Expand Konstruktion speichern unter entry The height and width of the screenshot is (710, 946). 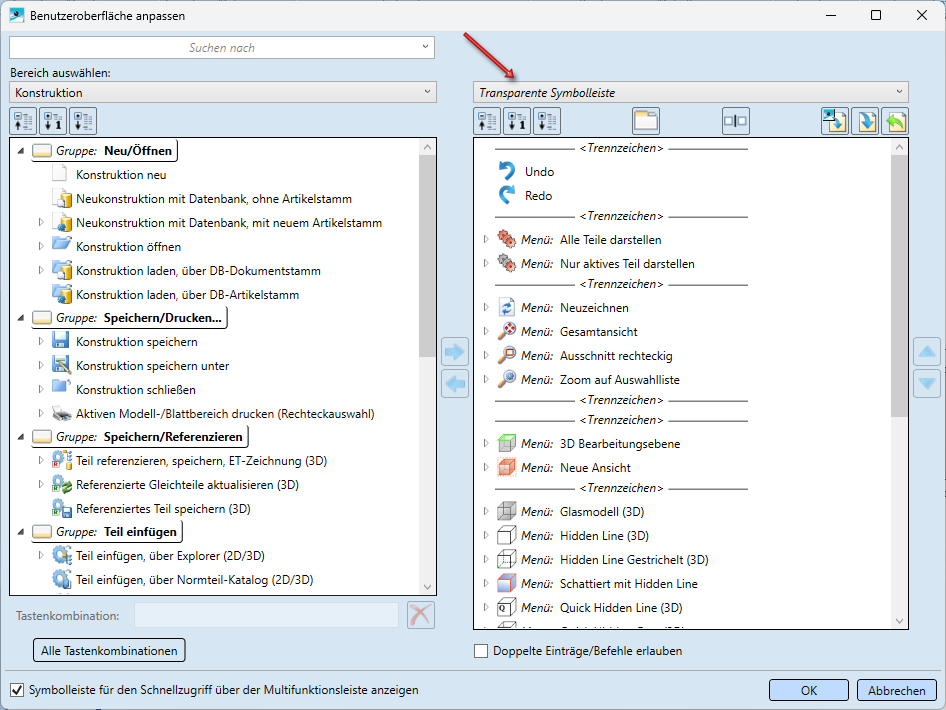pos(41,365)
